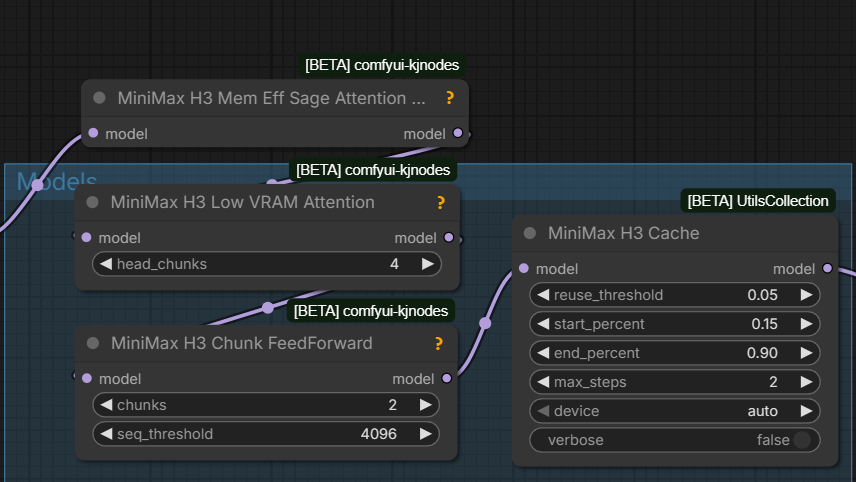856x482 pixels.
Task: Decrease end_percent value
Action: [x=543, y=353]
